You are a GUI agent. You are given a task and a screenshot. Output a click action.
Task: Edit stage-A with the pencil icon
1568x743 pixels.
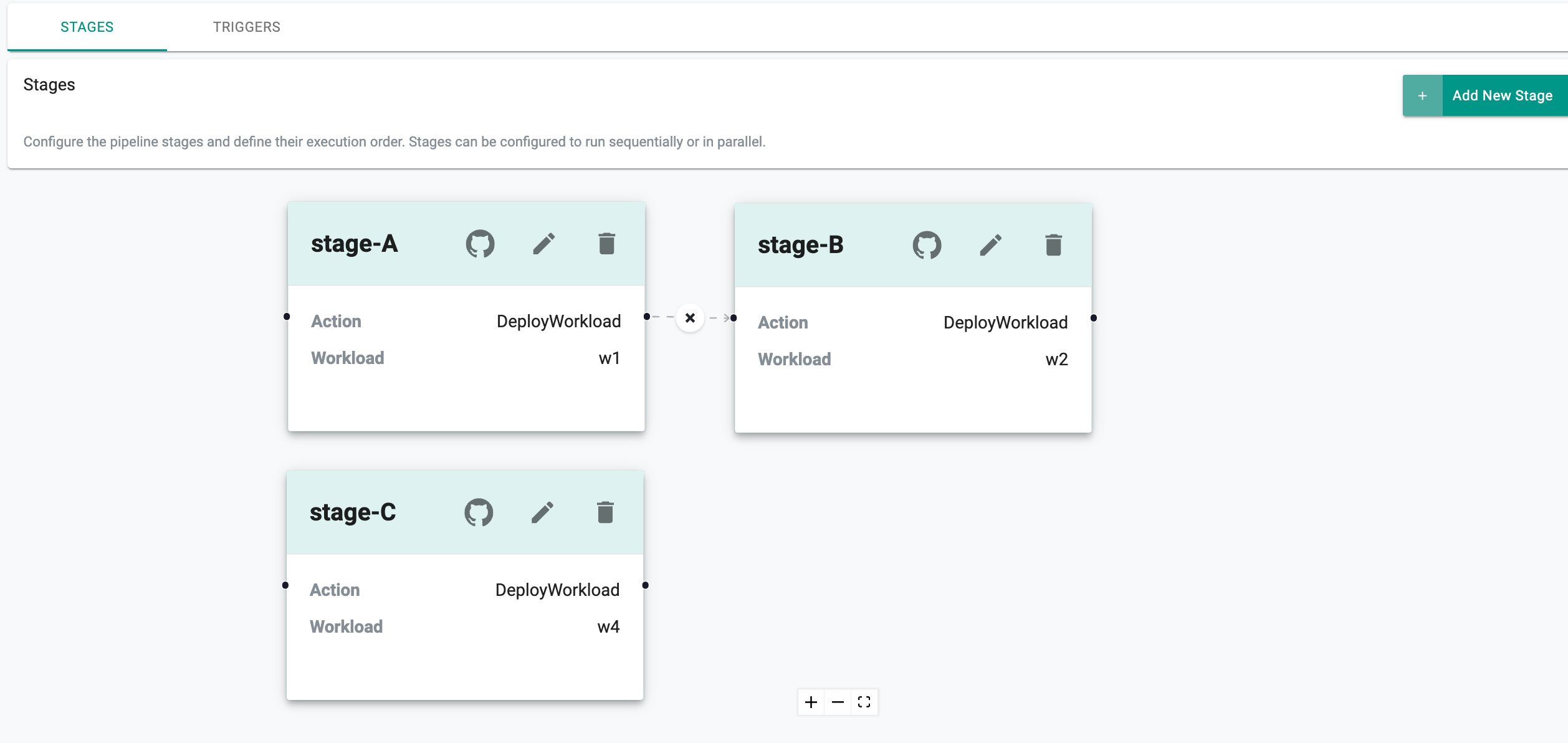[x=543, y=244]
